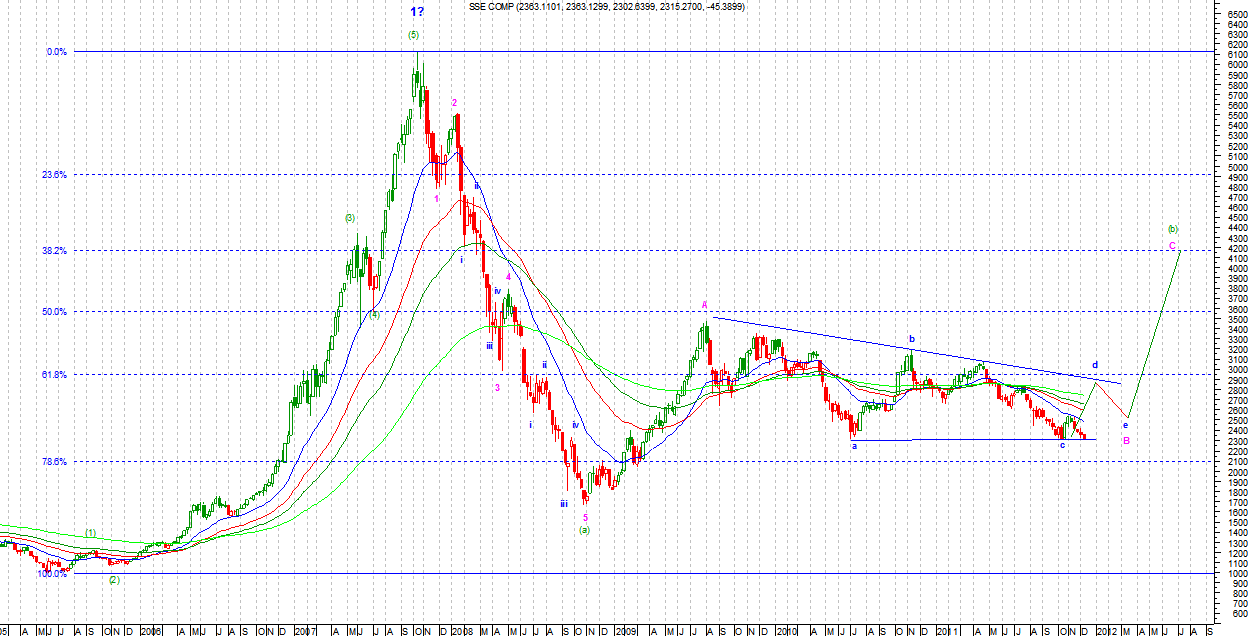This screenshot has height=636, width=1250.
Task: Select the green (2) wave label near 2005 low
Action: click(x=114, y=580)
